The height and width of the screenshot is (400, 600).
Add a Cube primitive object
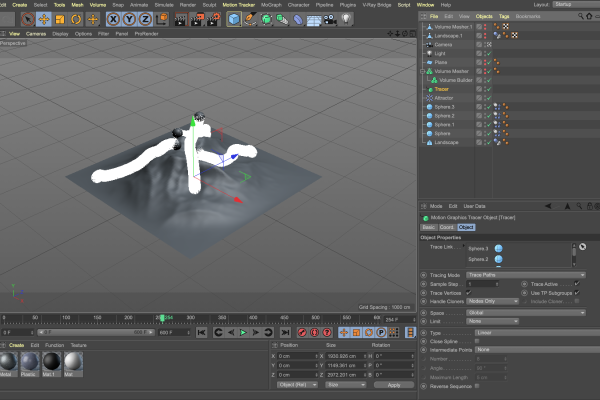[234, 19]
